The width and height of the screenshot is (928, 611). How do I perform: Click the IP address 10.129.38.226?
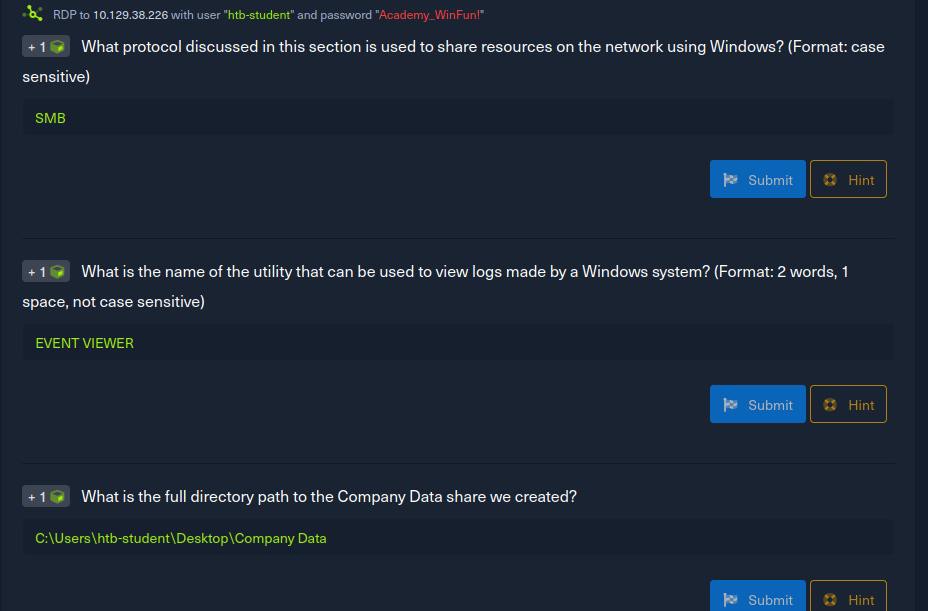130,15
